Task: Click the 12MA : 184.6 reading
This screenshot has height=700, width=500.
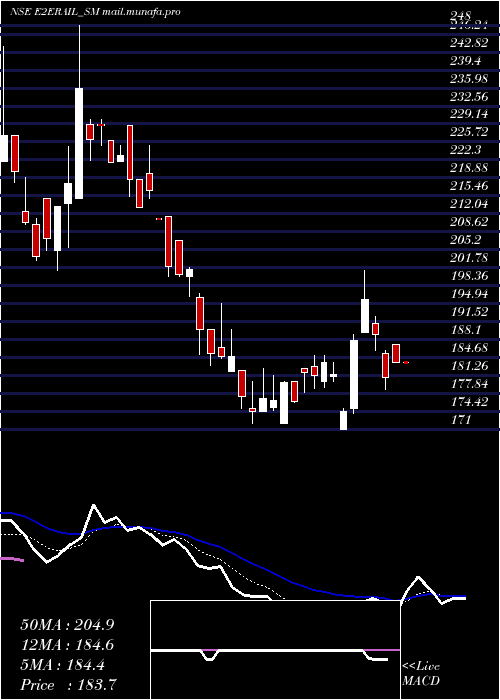Action: click(67, 645)
